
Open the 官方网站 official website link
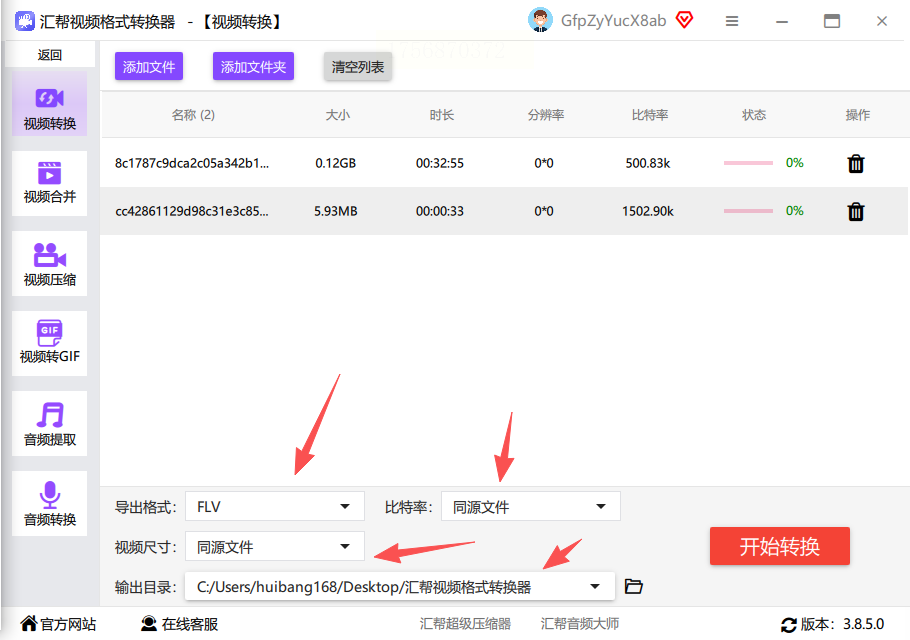click(x=58, y=624)
